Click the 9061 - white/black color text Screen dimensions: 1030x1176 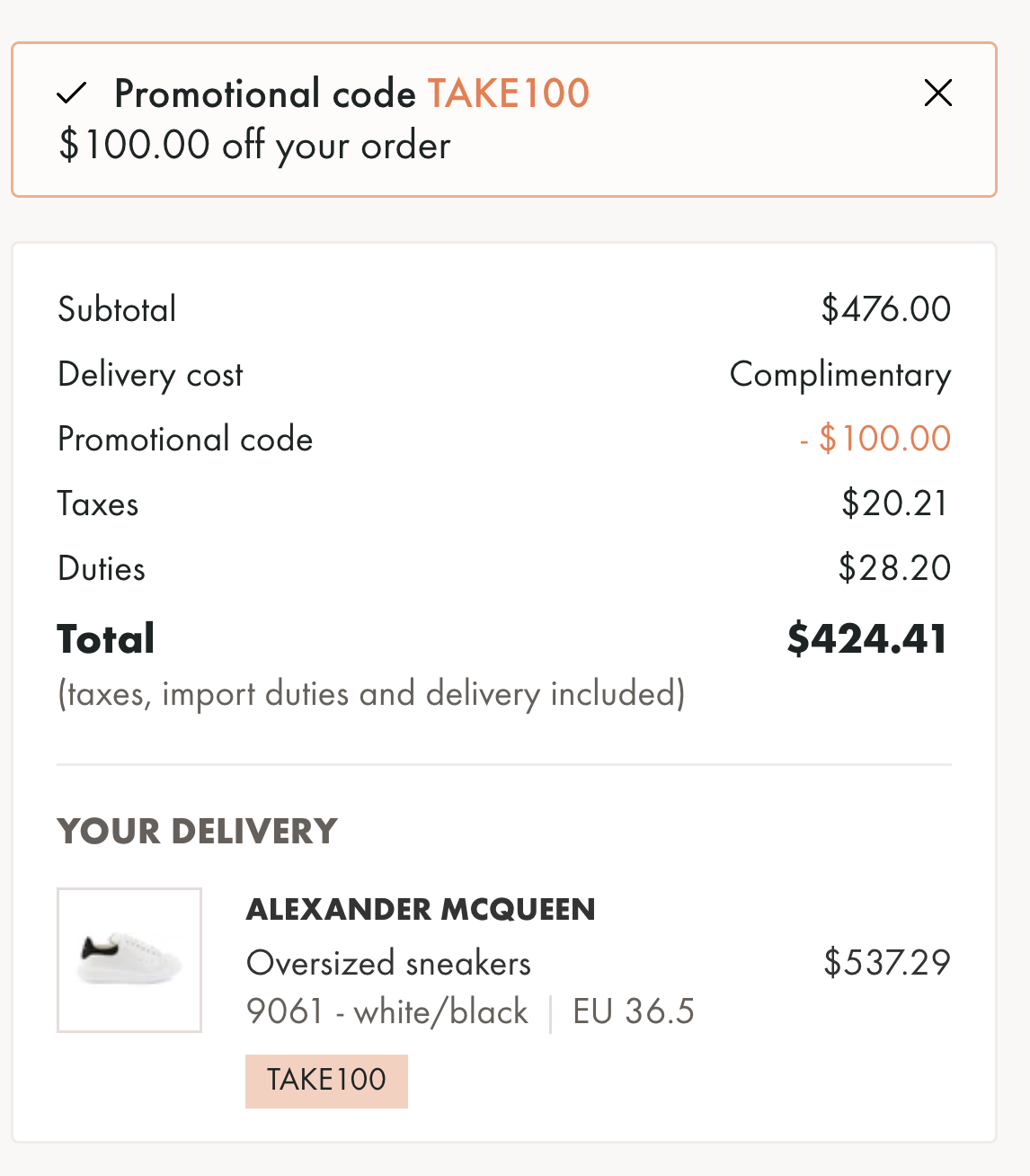tap(387, 1012)
